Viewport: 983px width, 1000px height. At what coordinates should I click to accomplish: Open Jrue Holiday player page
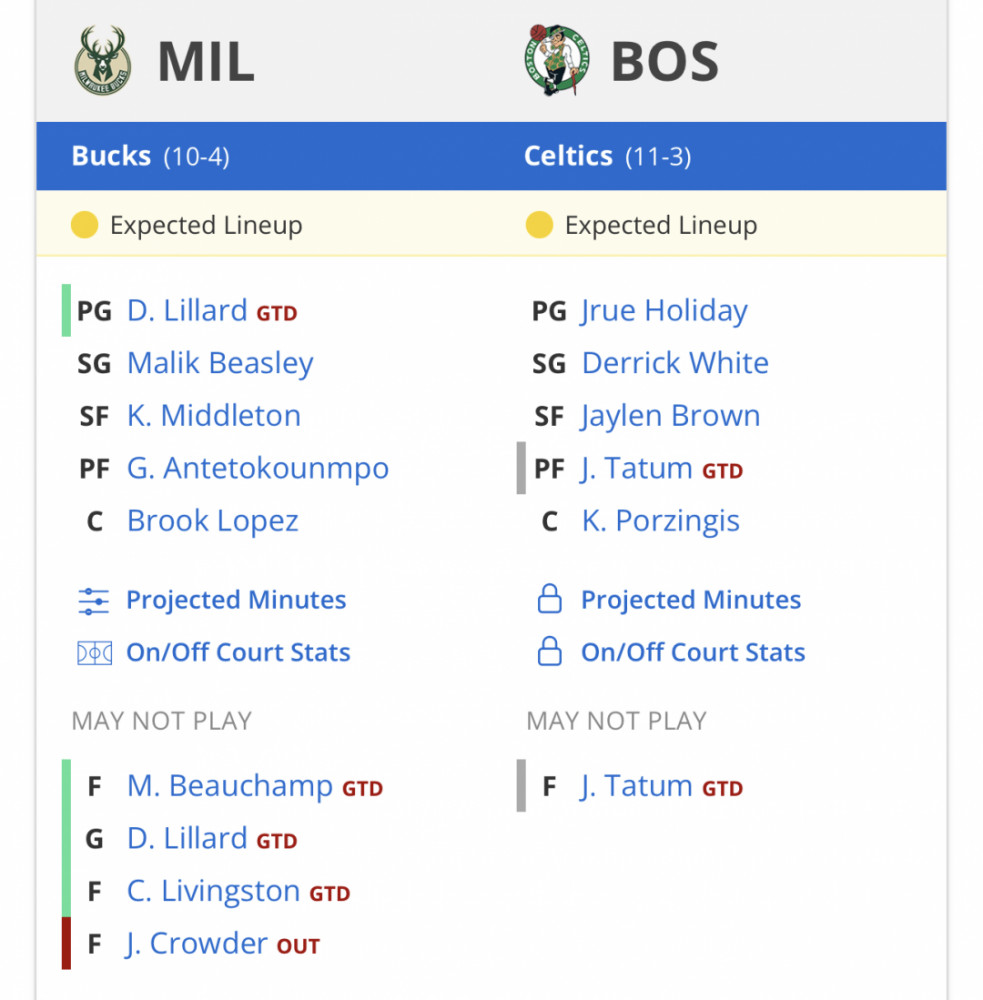(x=664, y=311)
